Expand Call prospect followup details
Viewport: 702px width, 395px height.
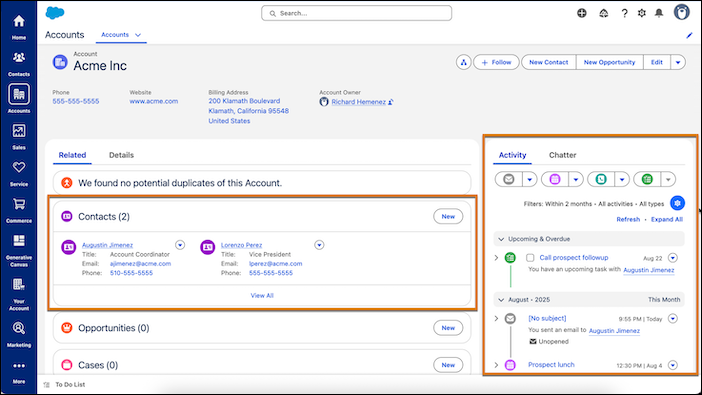(x=496, y=258)
